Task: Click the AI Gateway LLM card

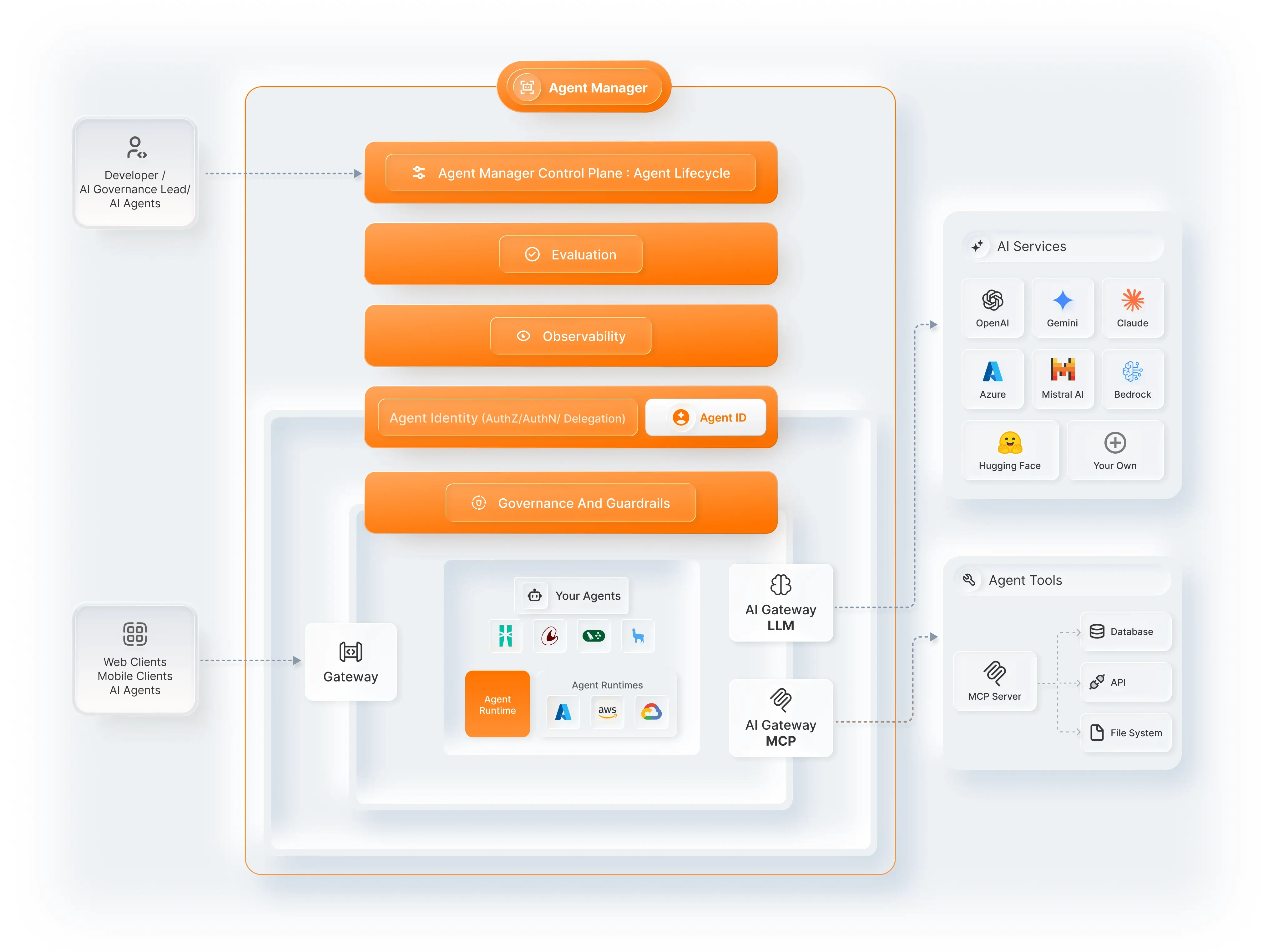Action: click(780, 602)
